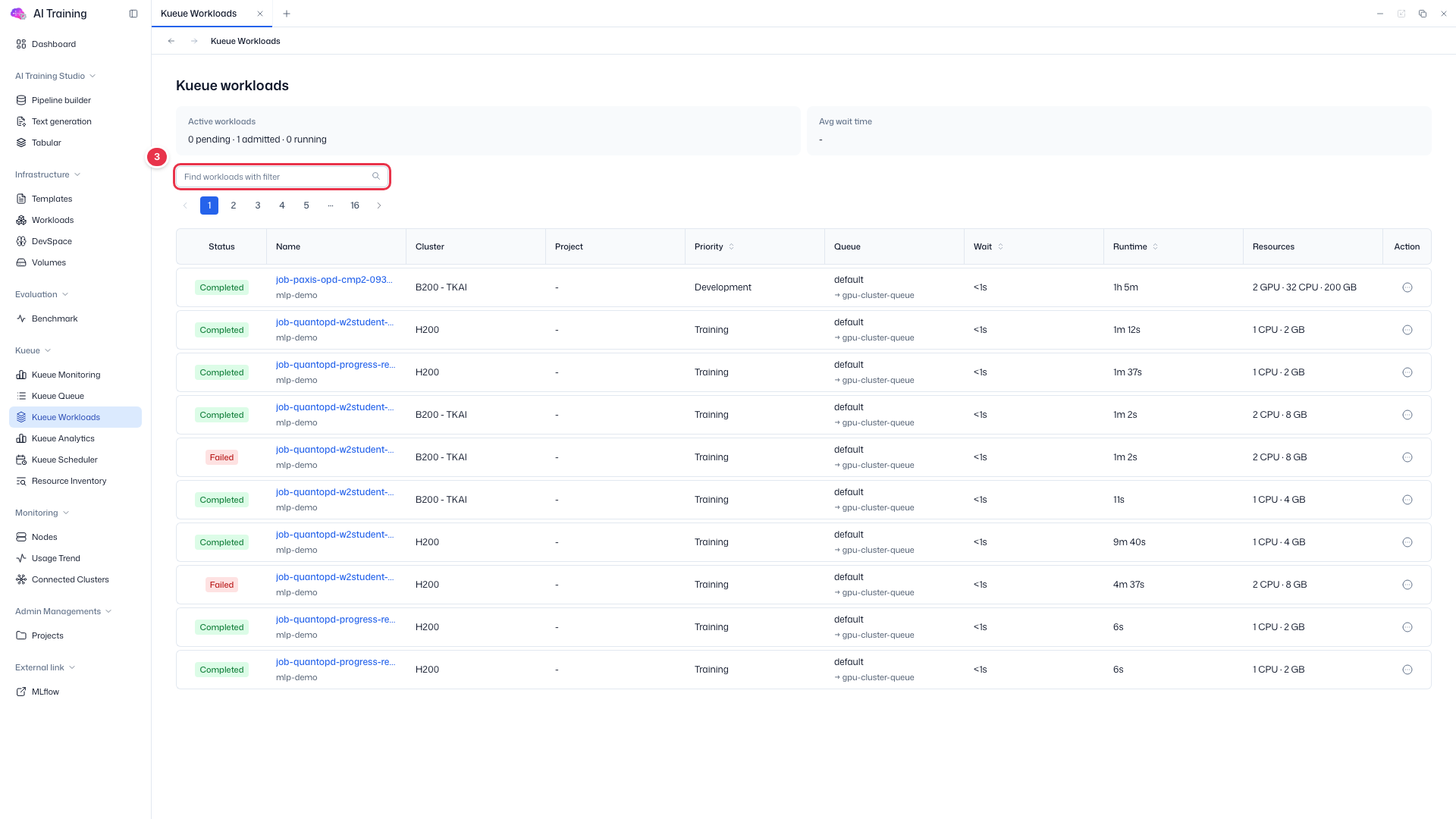
Task: Open Resource Inventory in the sidebar
Action: [x=75, y=481]
